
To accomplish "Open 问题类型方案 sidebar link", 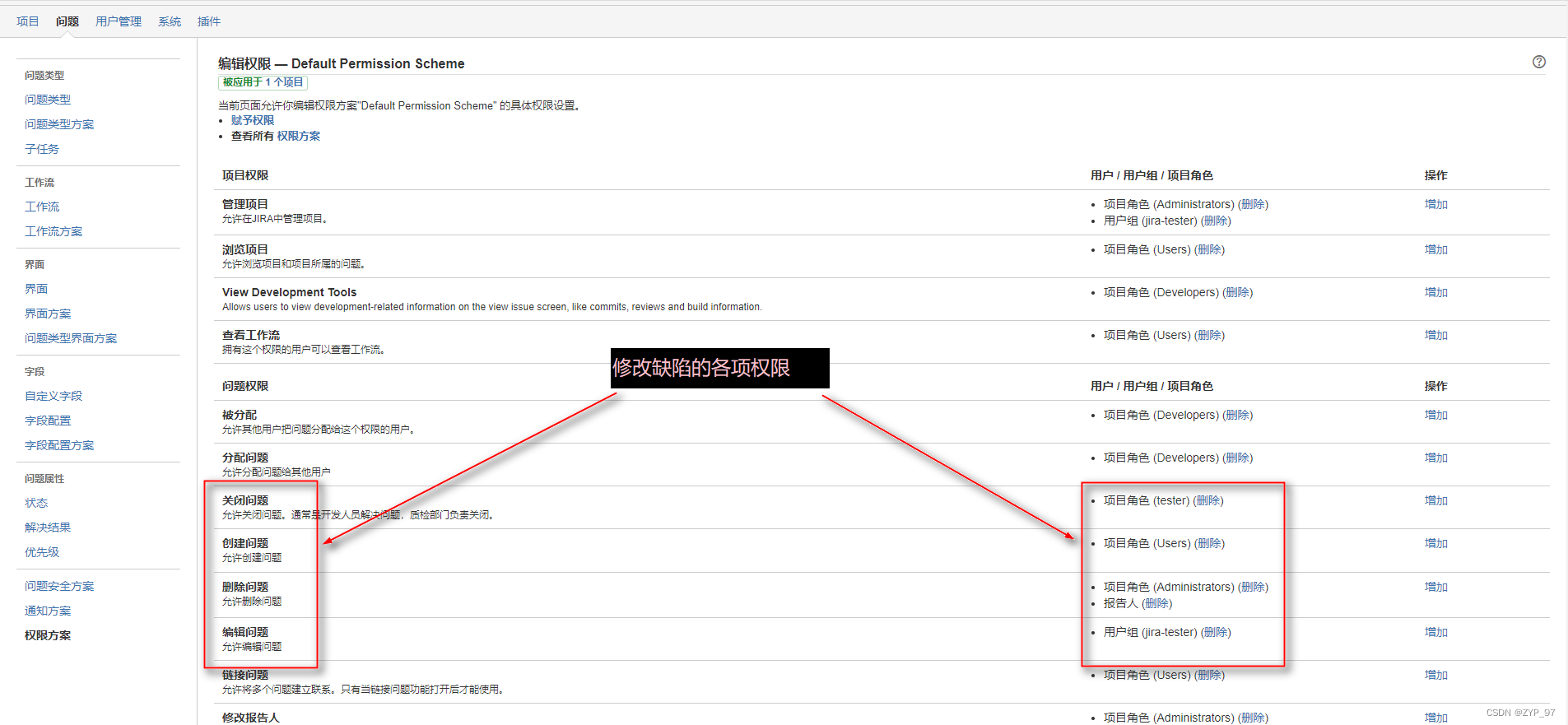I will coord(59,124).
